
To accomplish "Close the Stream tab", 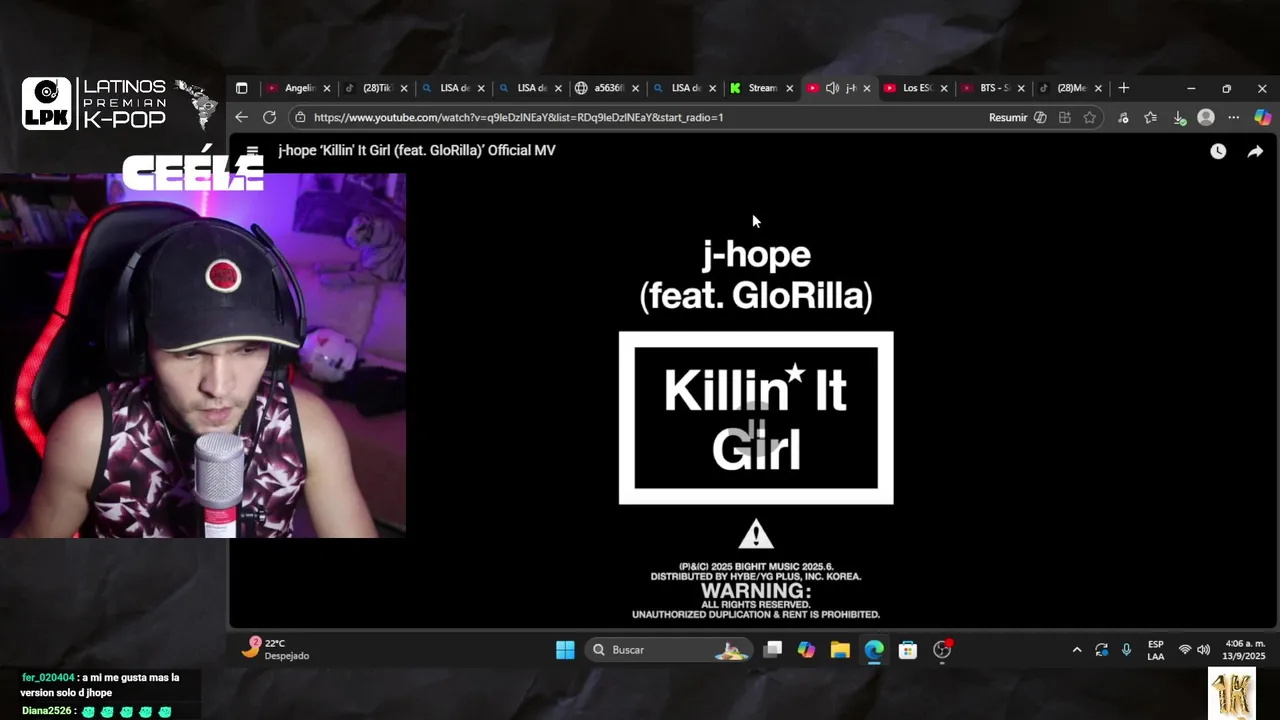I will pyautogui.click(x=789, y=88).
